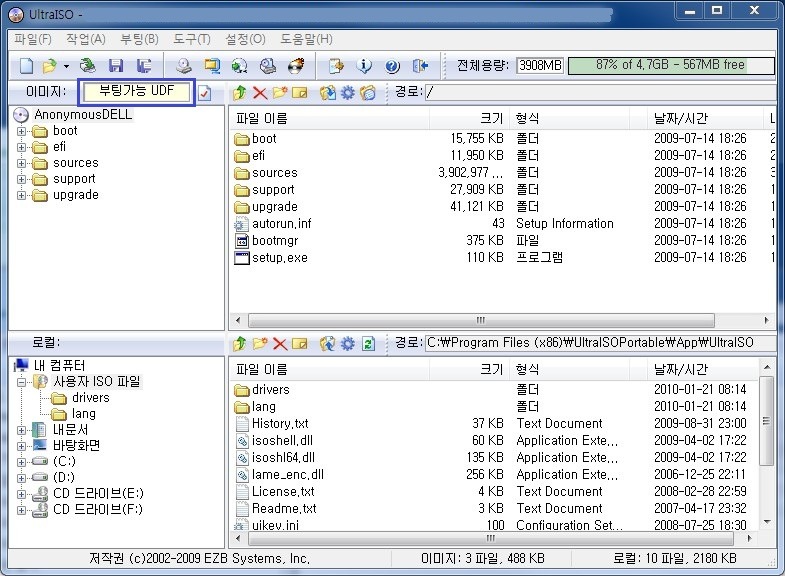Image resolution: width=785 pixels, height=576 pixels.
Task: Click the extract icon in image pane toolbar
Action: 327,93
